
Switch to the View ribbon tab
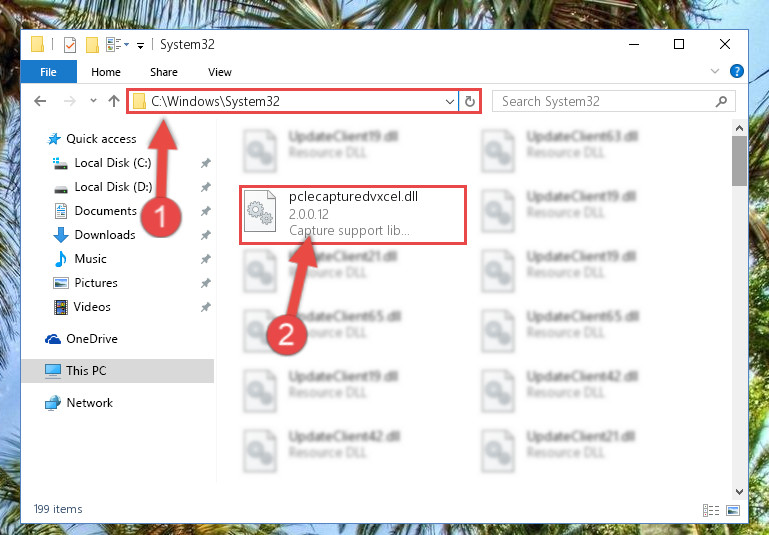[220, 72]
